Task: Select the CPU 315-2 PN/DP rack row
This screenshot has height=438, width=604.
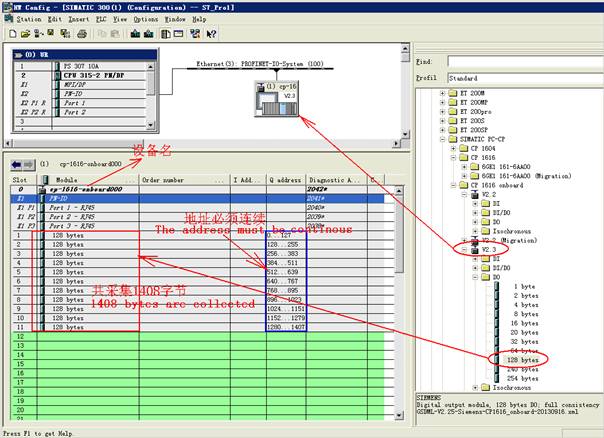Action: coord(90,74)
